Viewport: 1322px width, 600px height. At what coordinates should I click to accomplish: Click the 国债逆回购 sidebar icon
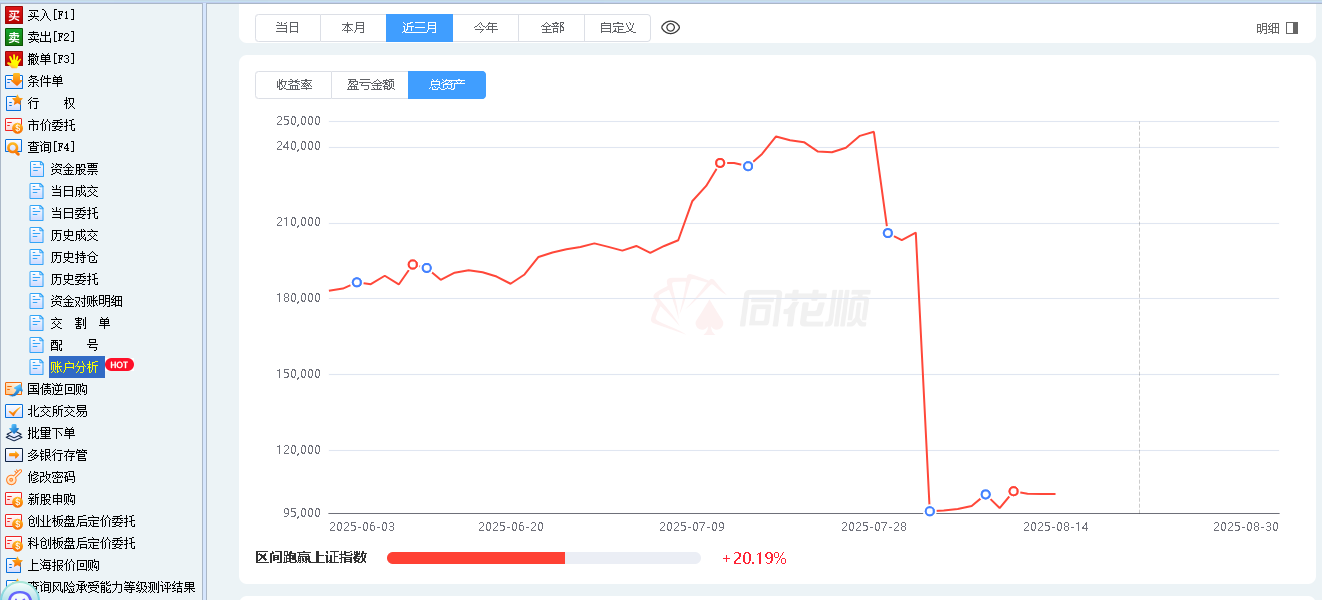[14, 389]
